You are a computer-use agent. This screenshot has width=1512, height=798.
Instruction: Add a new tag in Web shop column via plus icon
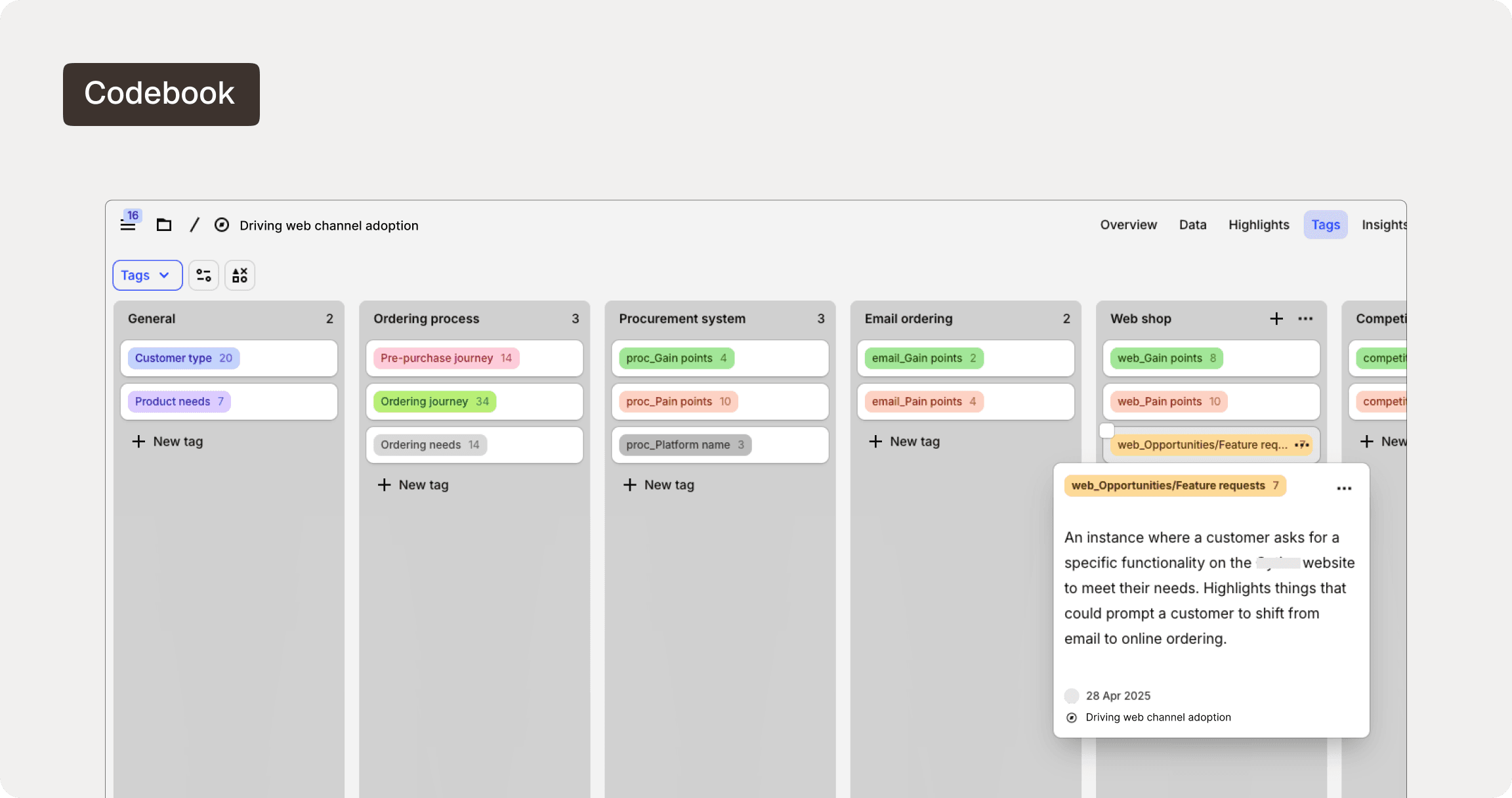point(1276,318)
